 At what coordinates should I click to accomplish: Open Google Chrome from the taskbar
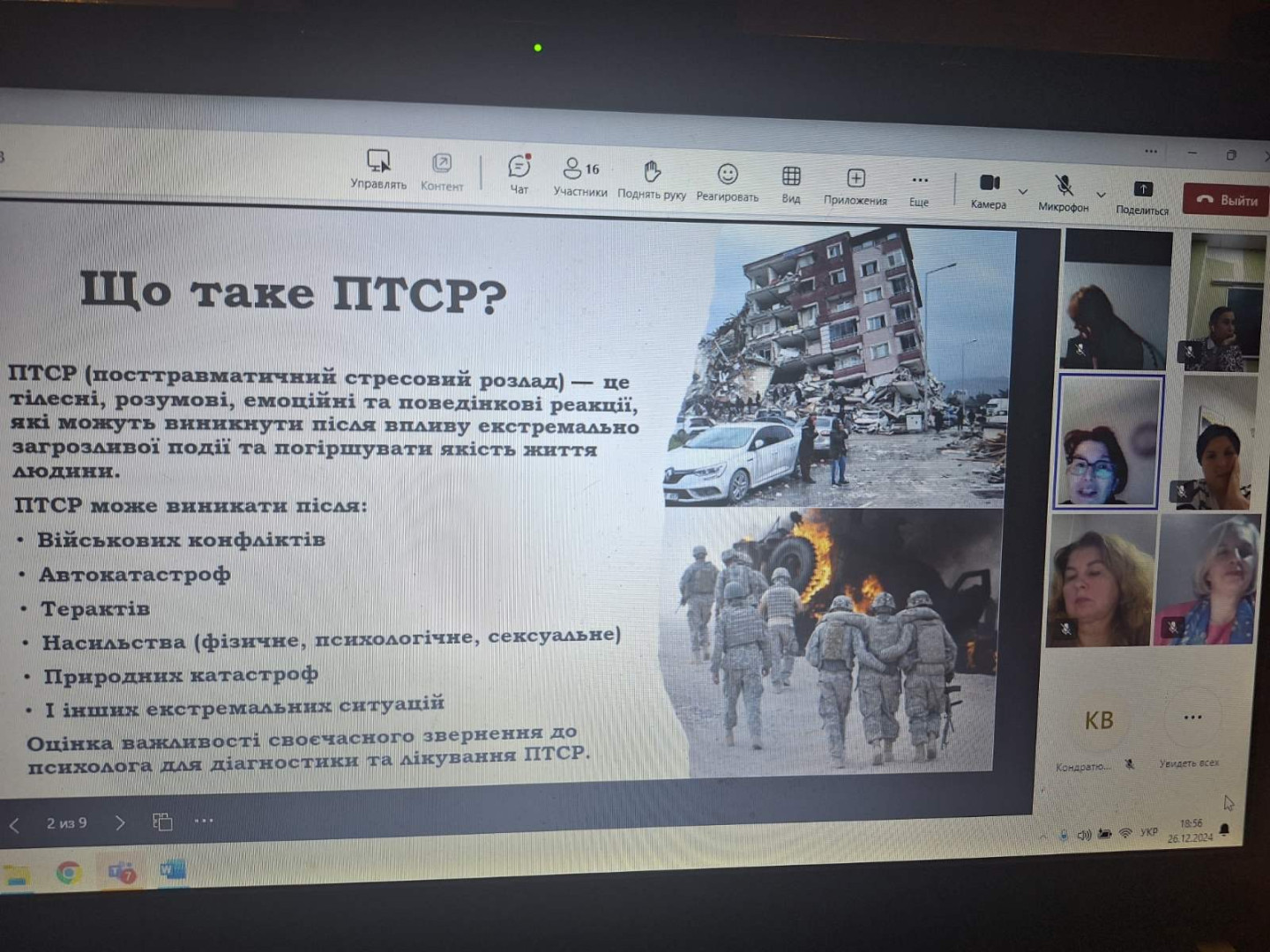(68, 874)
